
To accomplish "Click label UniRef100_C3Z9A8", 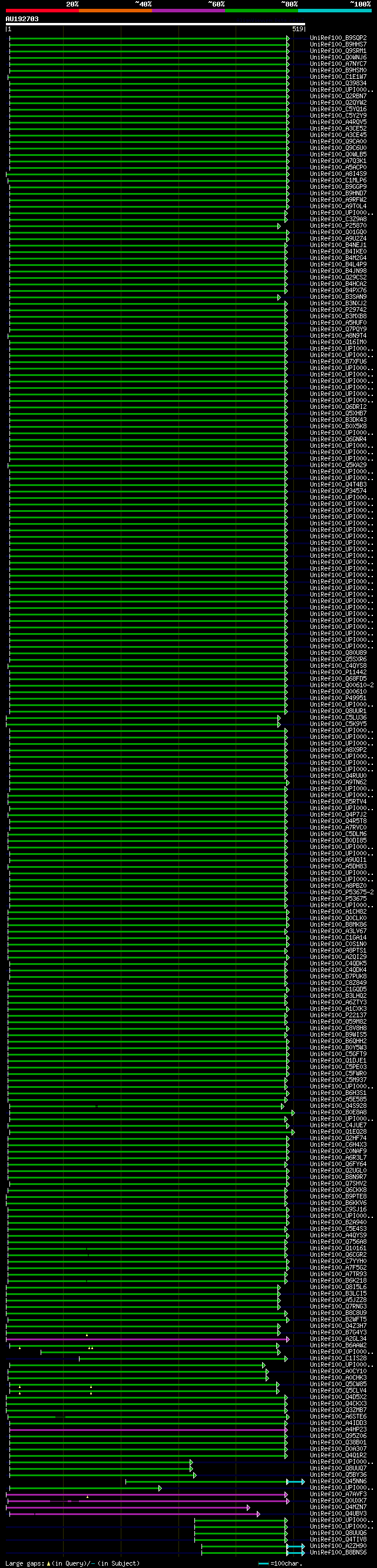I will [x=338, y=219].
